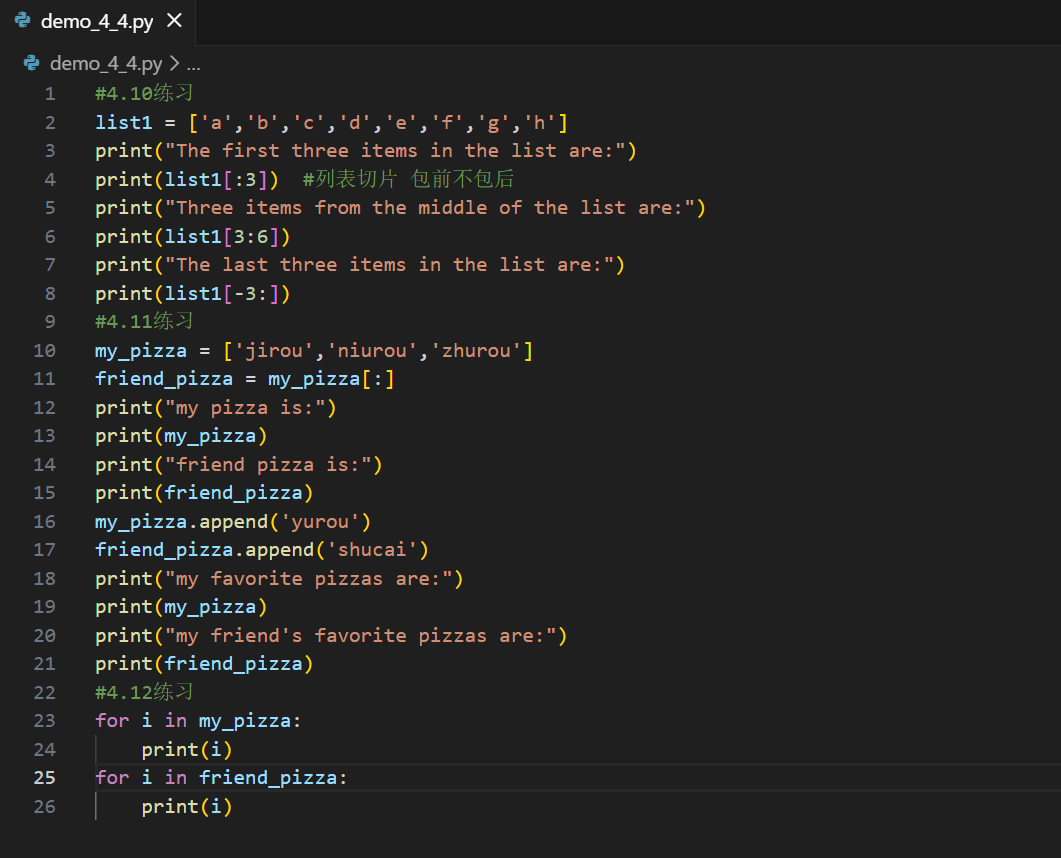Viewport: 1061px width, 858px height.
Task: Click 'my_pizza.append' on line 16
Action: click(x=181, y=522)
